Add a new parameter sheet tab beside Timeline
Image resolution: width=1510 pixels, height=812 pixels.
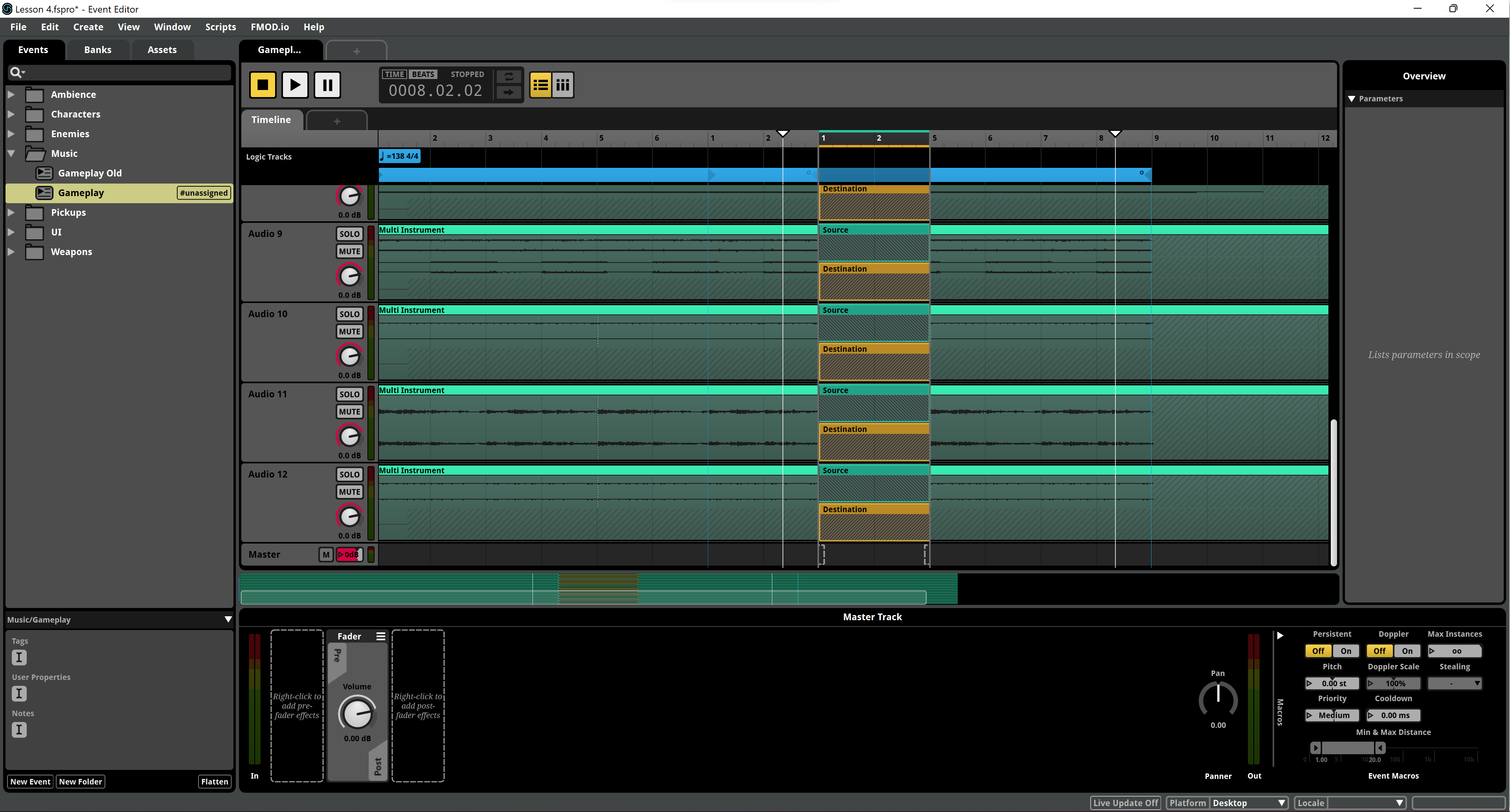[x=336, y=121]
